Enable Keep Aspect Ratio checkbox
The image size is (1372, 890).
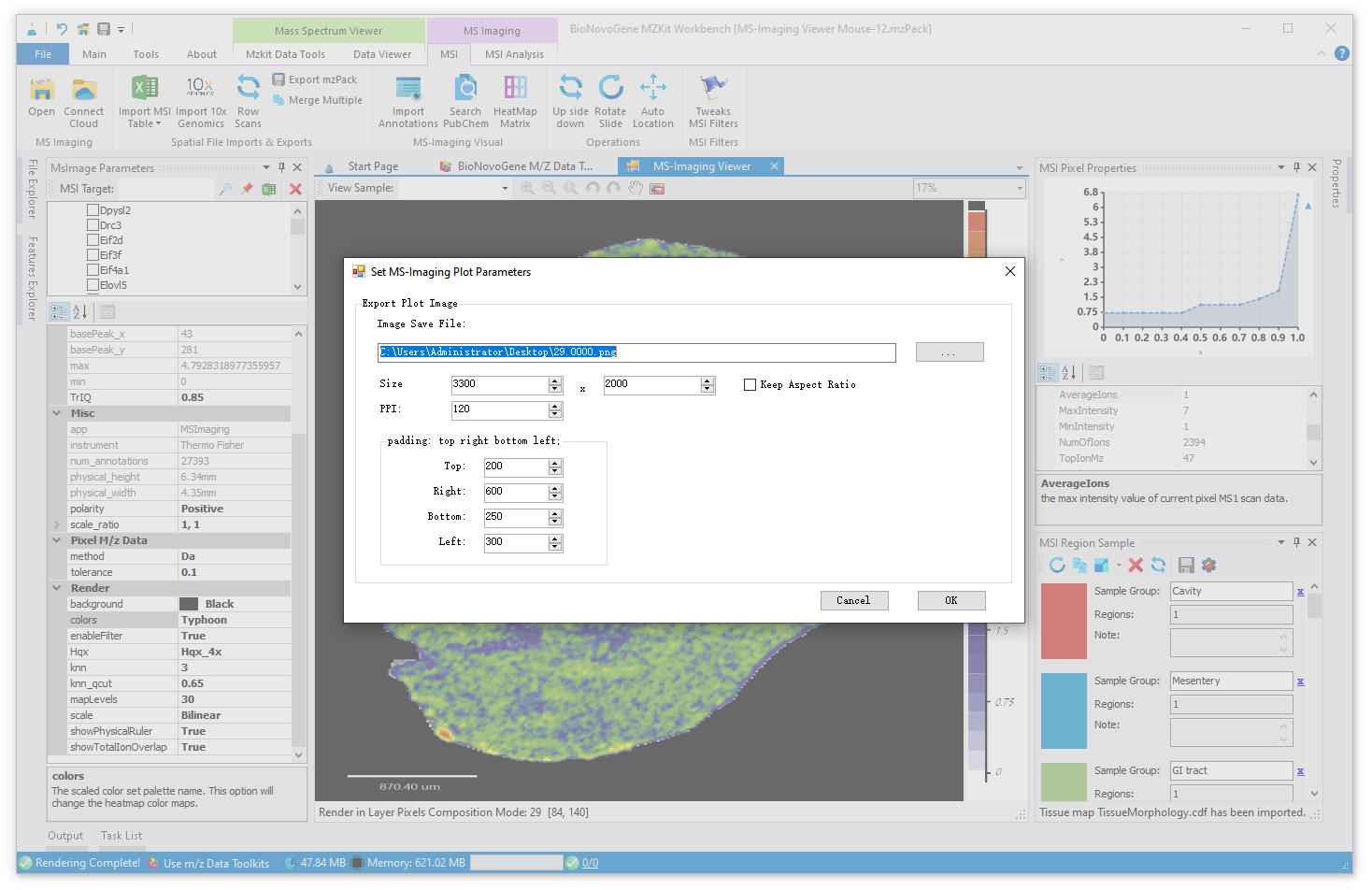tap(750, 384)
